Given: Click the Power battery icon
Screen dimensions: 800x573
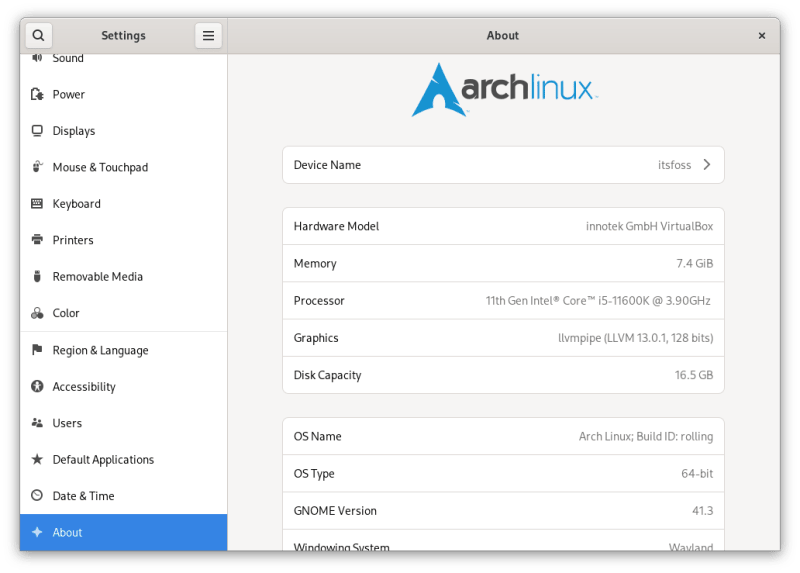Looking at the screenshot, I should point(37,95).
